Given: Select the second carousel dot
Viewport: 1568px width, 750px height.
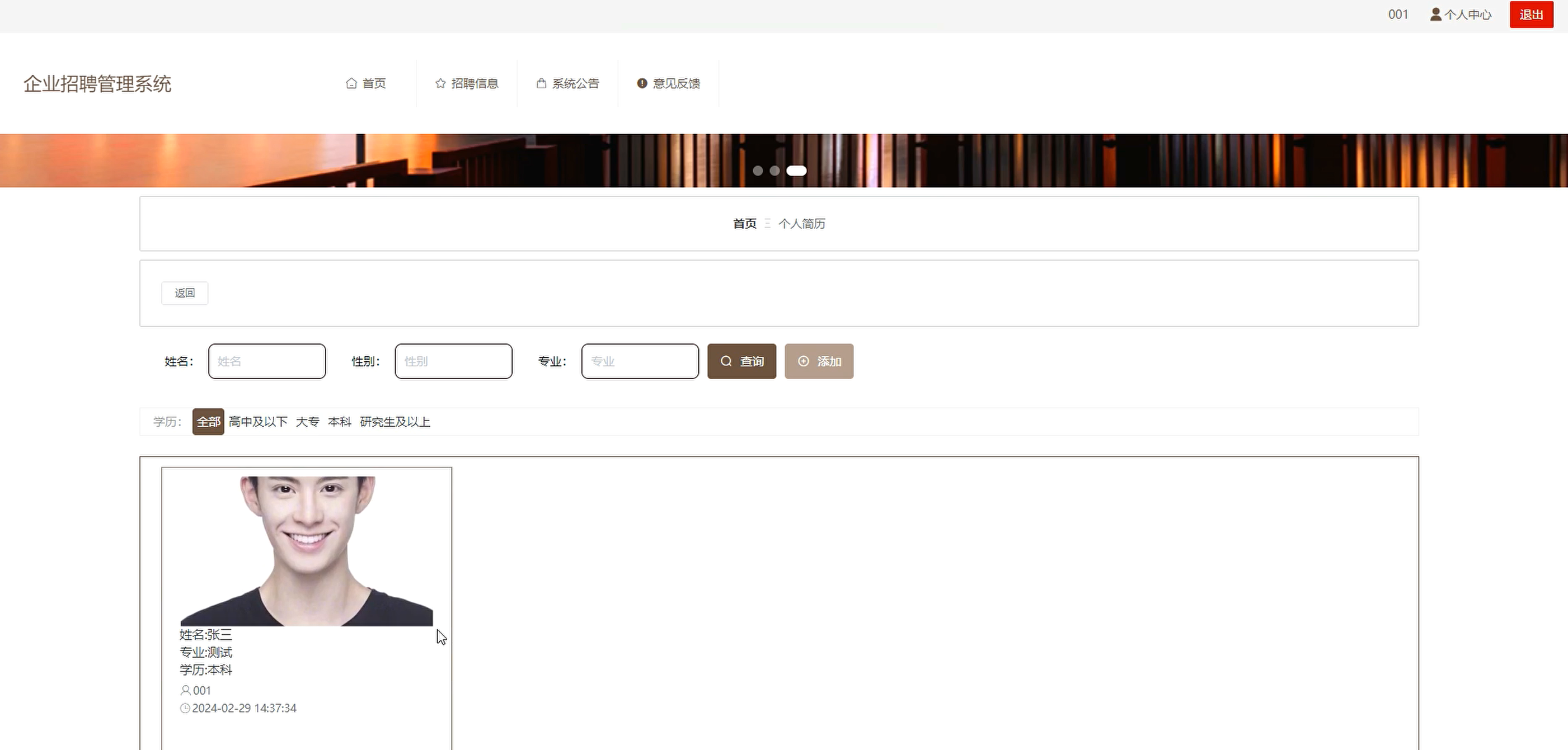Looking at the screenshot, I should (775, 171).
